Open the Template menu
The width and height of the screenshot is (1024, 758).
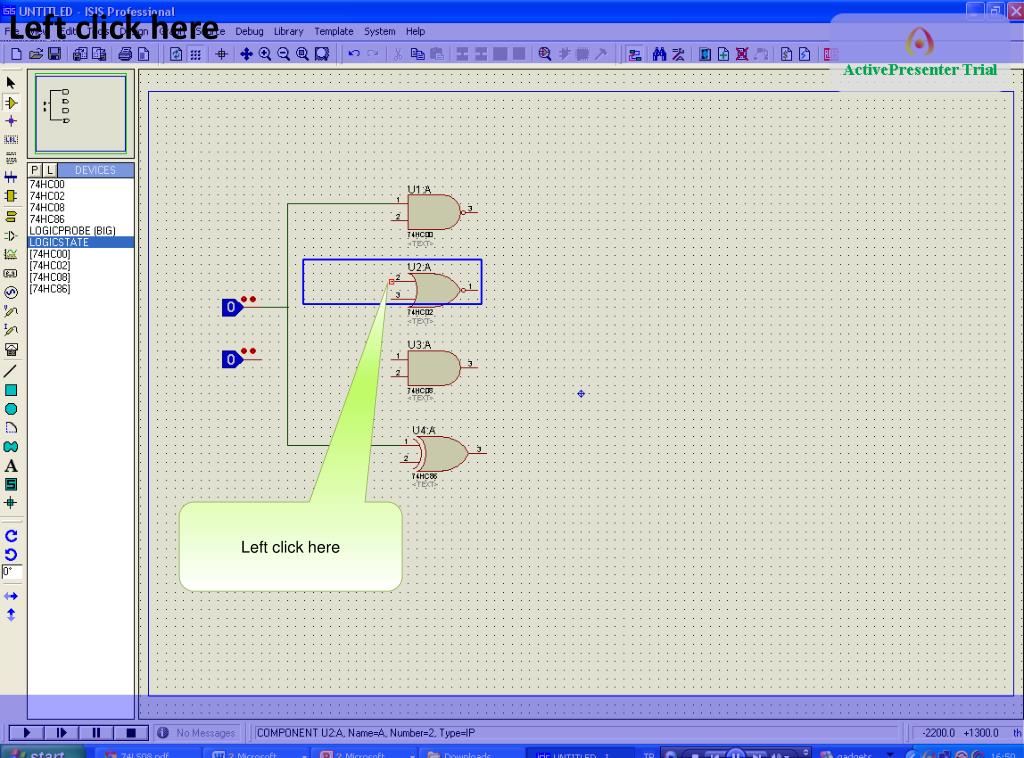click(334, 31)
